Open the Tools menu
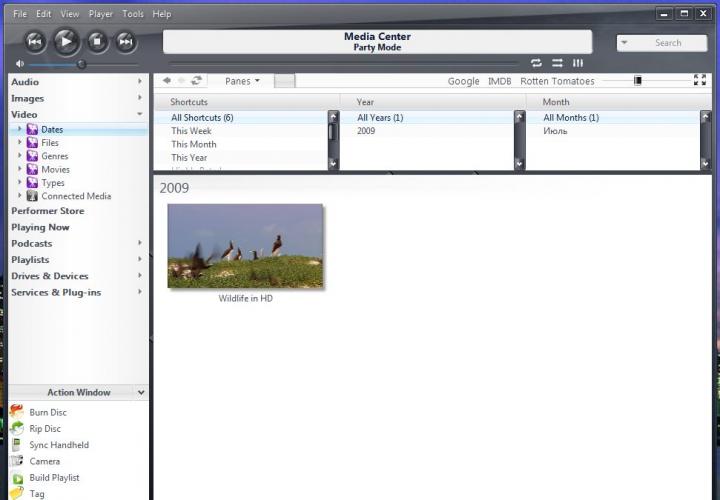Screen dimensions: 720x500 click(x=132, y=14)
